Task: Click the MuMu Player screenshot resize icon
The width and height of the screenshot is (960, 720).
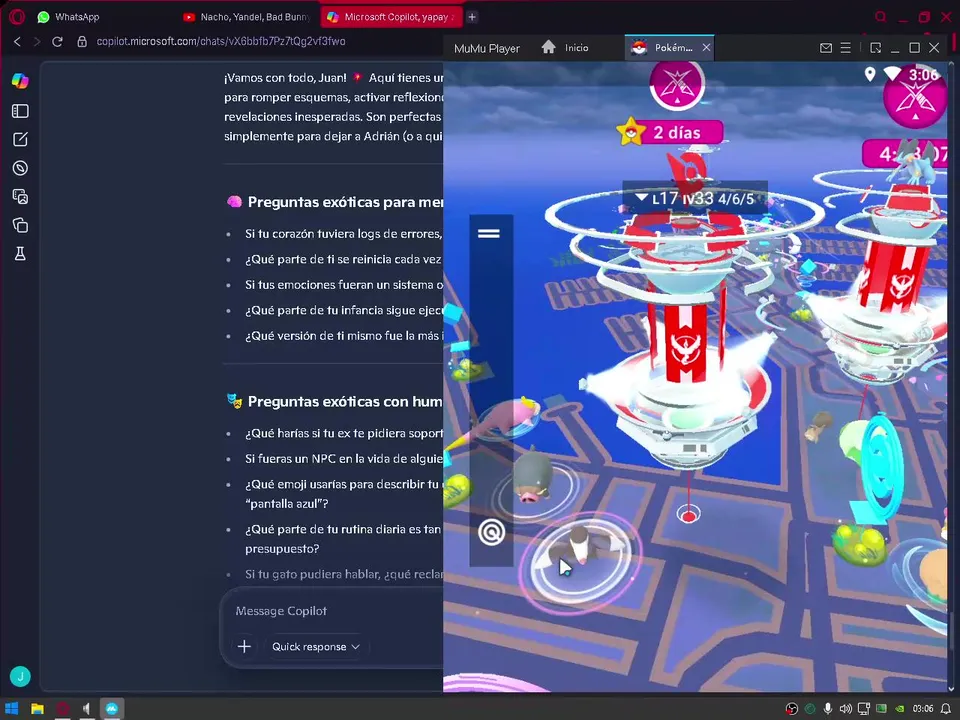Action: click(x=876, y=48)
